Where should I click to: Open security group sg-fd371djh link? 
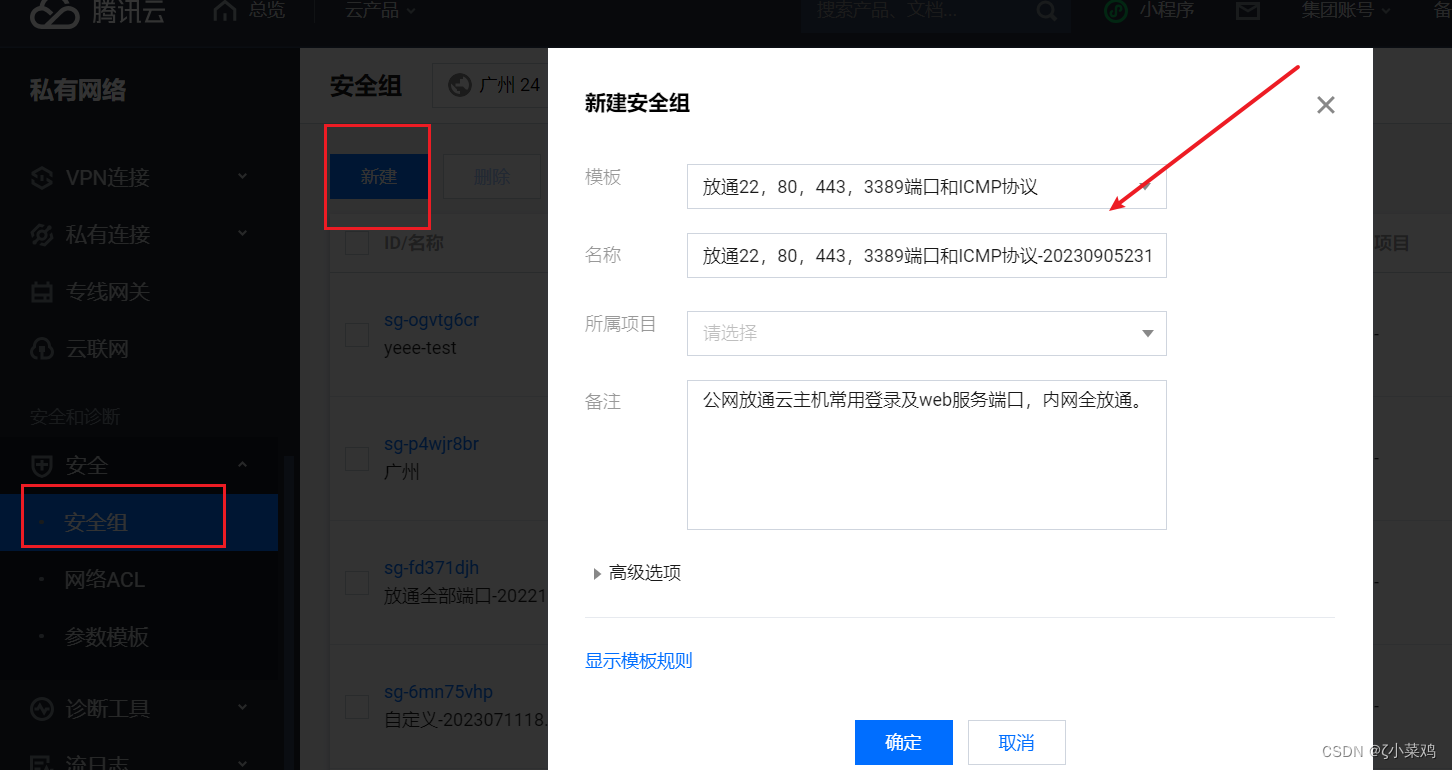point(431,568)
